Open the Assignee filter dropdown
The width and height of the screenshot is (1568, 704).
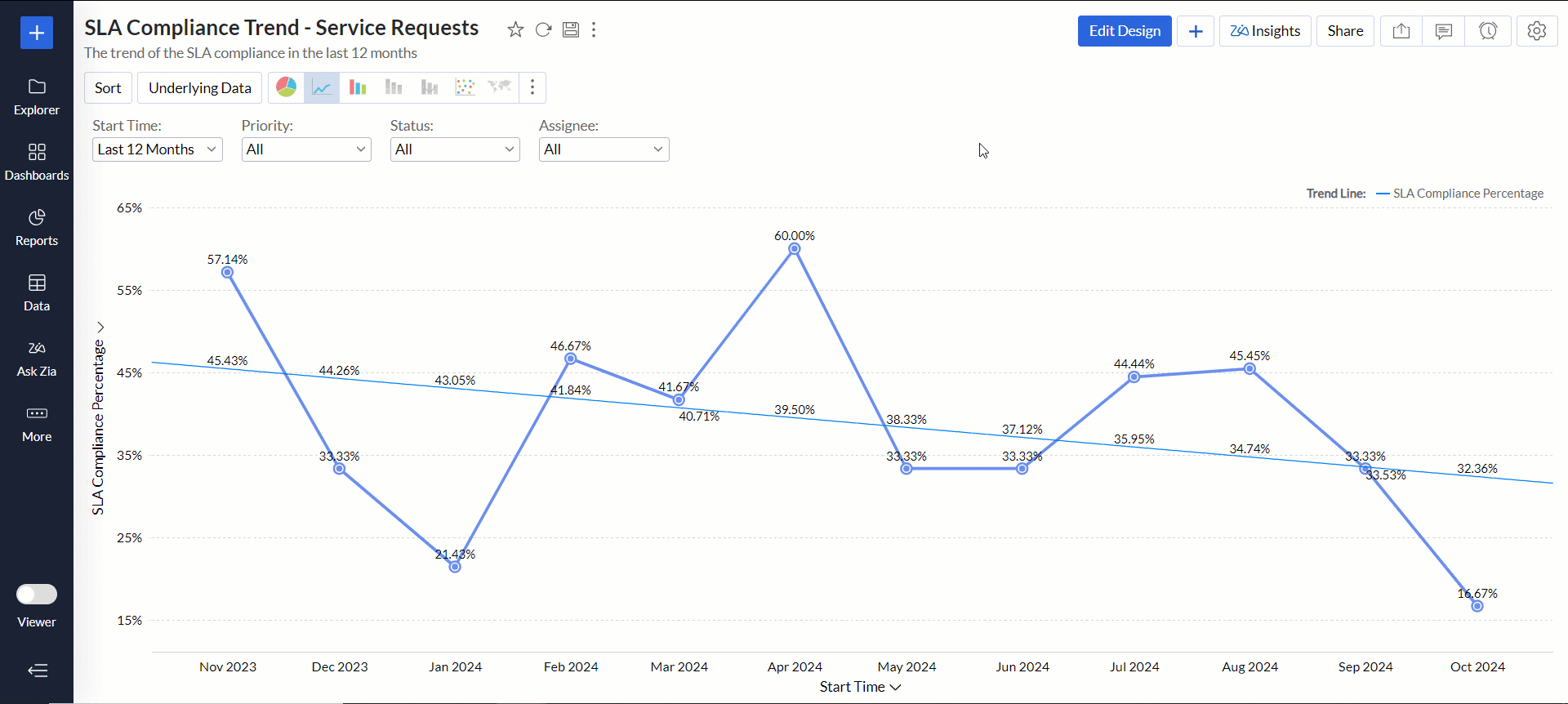point(604,149)
